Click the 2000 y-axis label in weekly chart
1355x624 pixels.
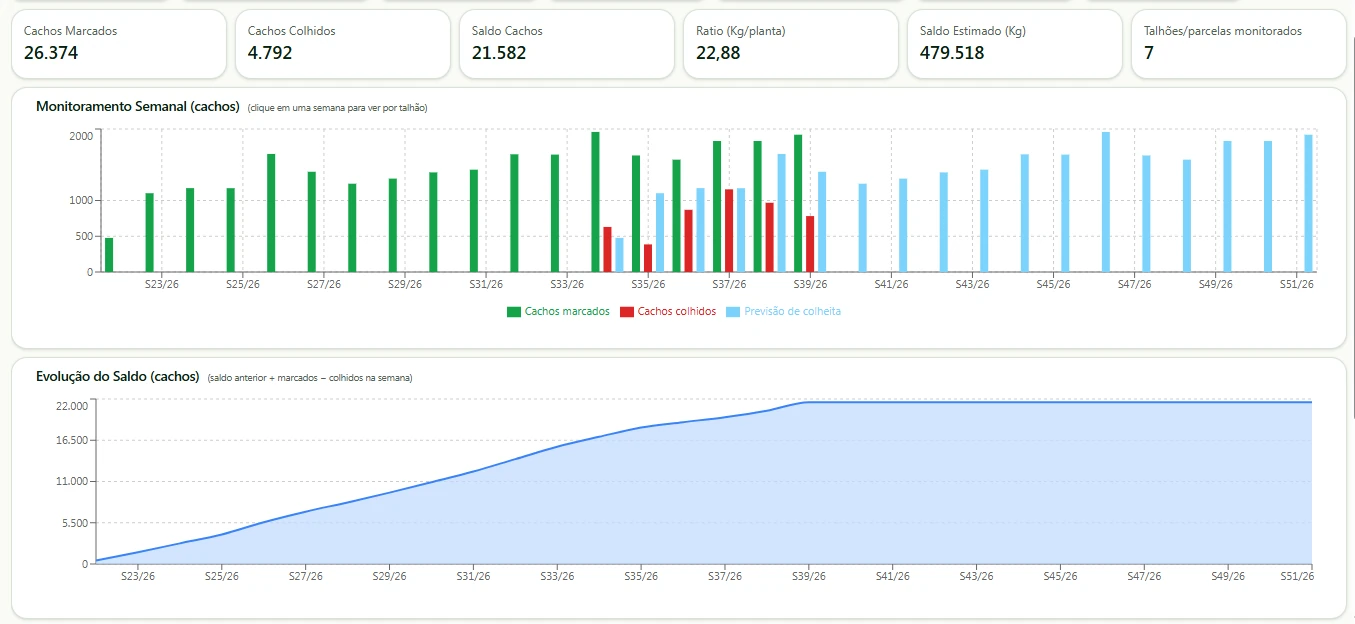81,135
